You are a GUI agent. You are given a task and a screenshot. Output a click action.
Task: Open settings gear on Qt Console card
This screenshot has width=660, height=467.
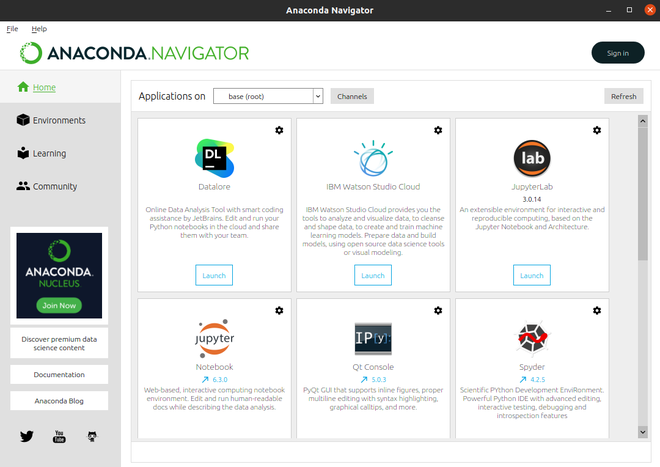438,310
